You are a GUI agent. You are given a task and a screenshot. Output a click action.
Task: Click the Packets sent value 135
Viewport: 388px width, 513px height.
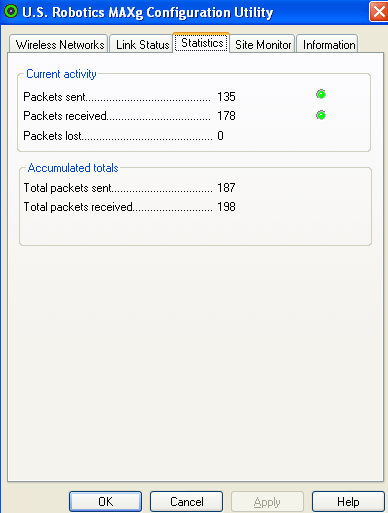(x=226, y=97)
